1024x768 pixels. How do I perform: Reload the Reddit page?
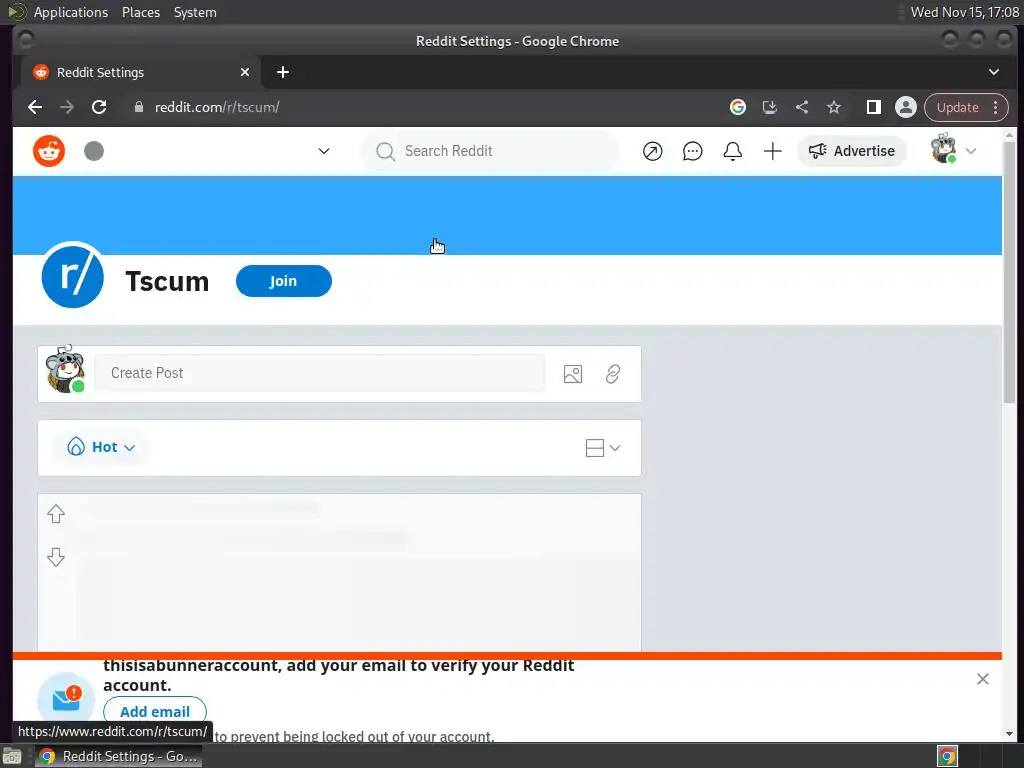[x=99, y=107]
